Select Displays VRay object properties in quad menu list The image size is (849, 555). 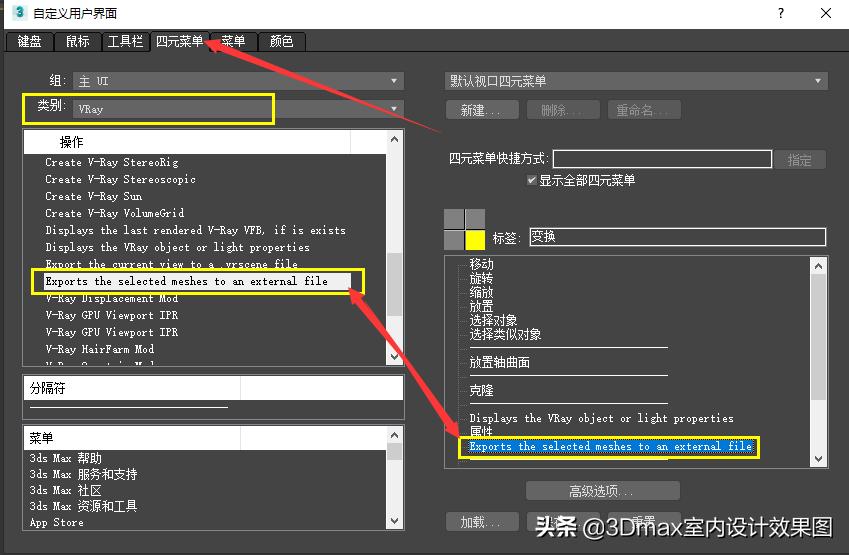pyautogui.click(x=602, y=418)
